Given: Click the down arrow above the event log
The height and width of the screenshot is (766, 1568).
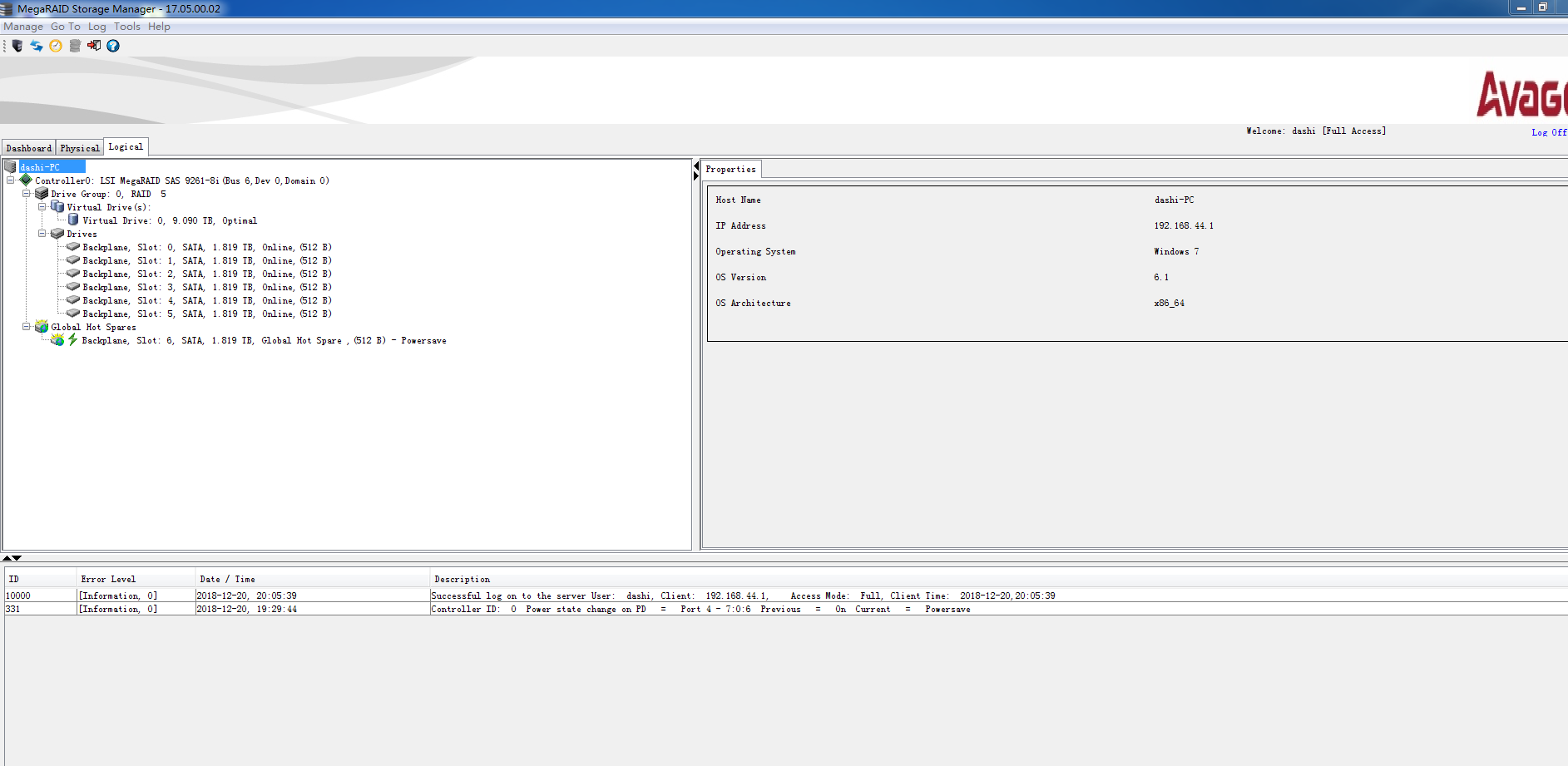Looking at the screenshot, I should [x=17, y=557].
